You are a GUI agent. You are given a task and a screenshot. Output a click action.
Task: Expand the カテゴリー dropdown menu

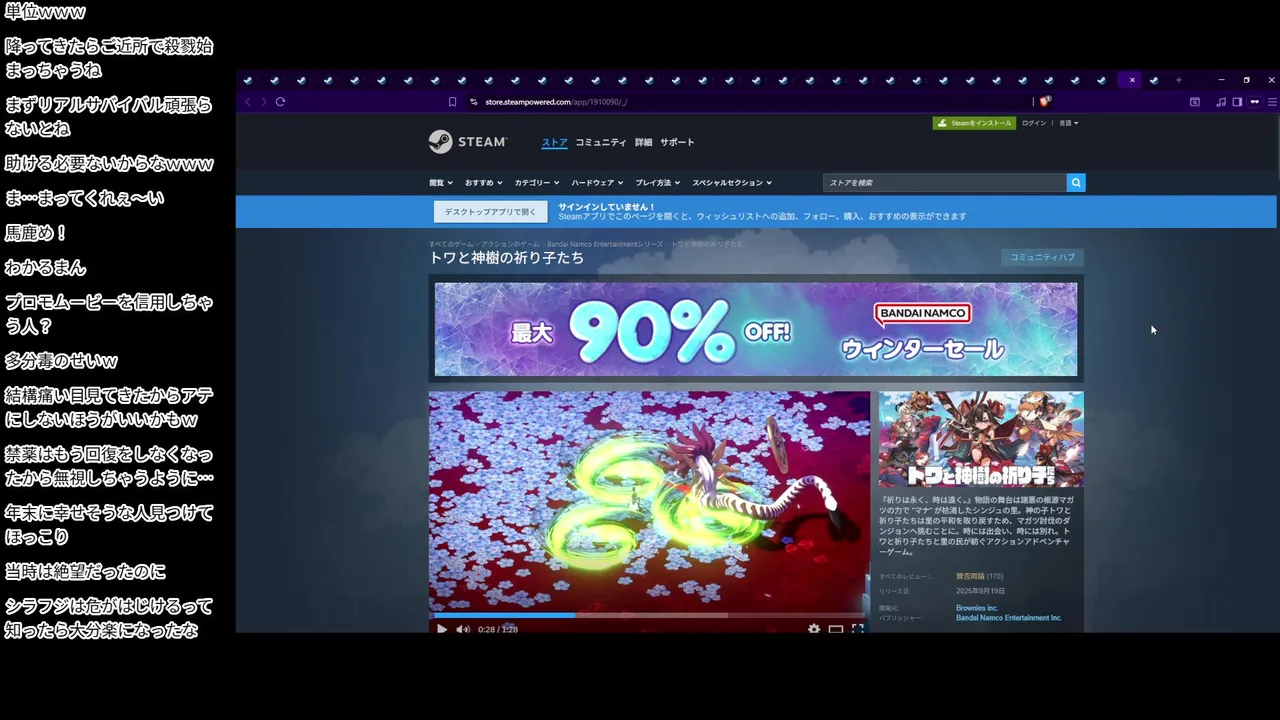tap(538, 183)
